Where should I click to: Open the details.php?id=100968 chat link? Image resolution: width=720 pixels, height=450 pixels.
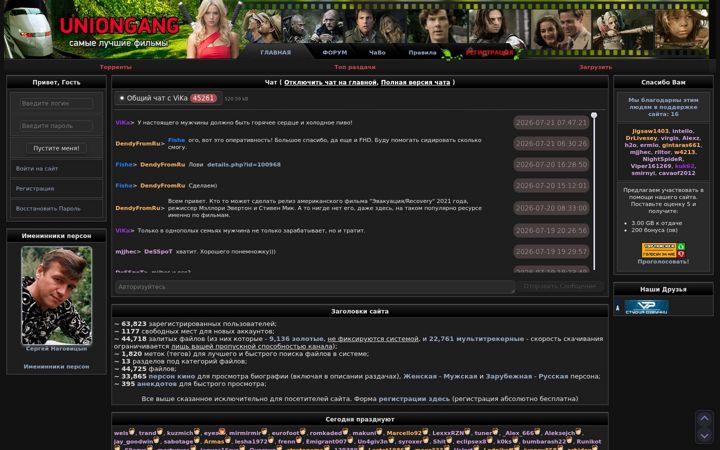click(x=243, y=164)
